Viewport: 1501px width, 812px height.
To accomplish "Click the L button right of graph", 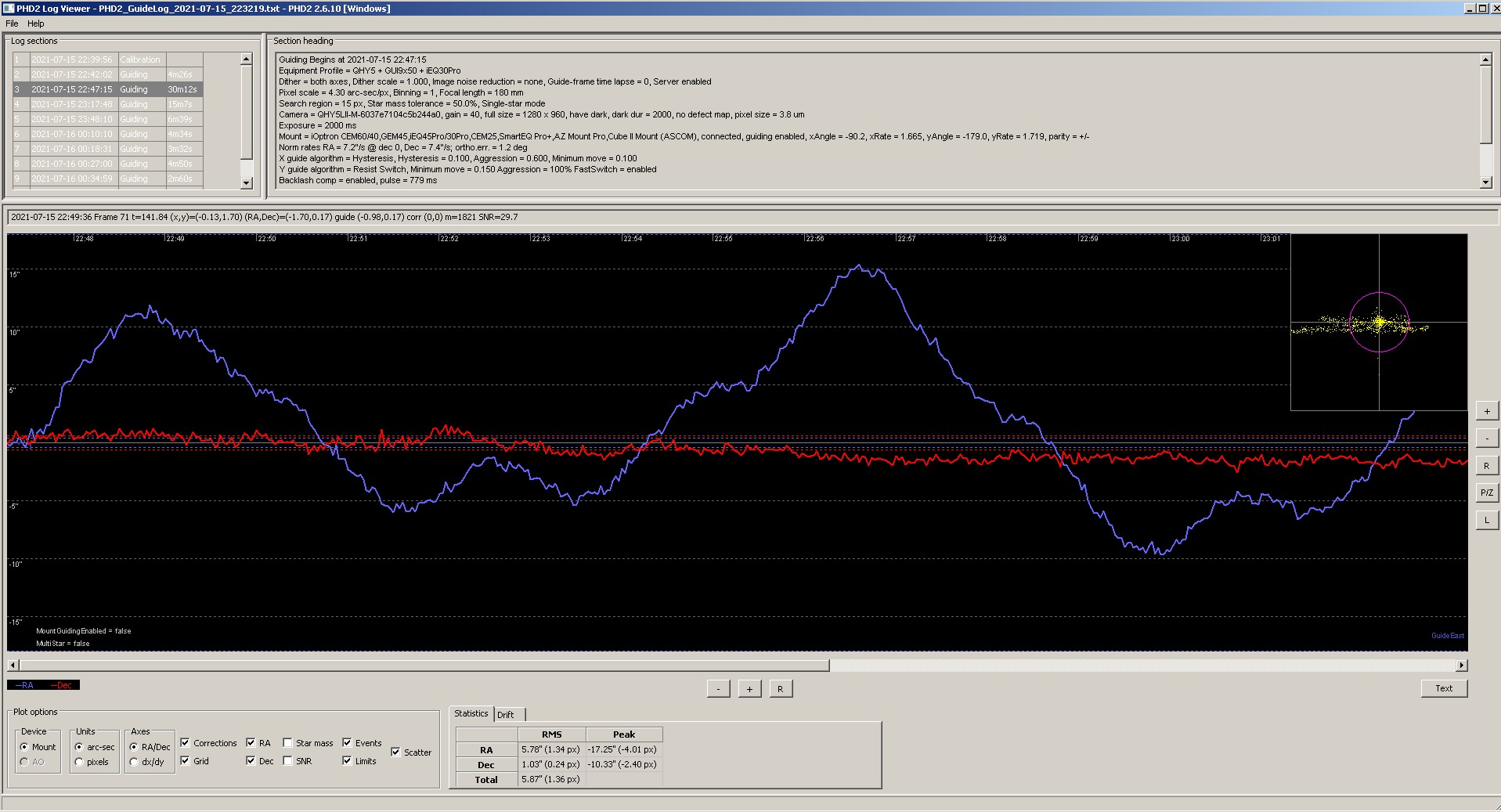I will tap(1487, 520).
